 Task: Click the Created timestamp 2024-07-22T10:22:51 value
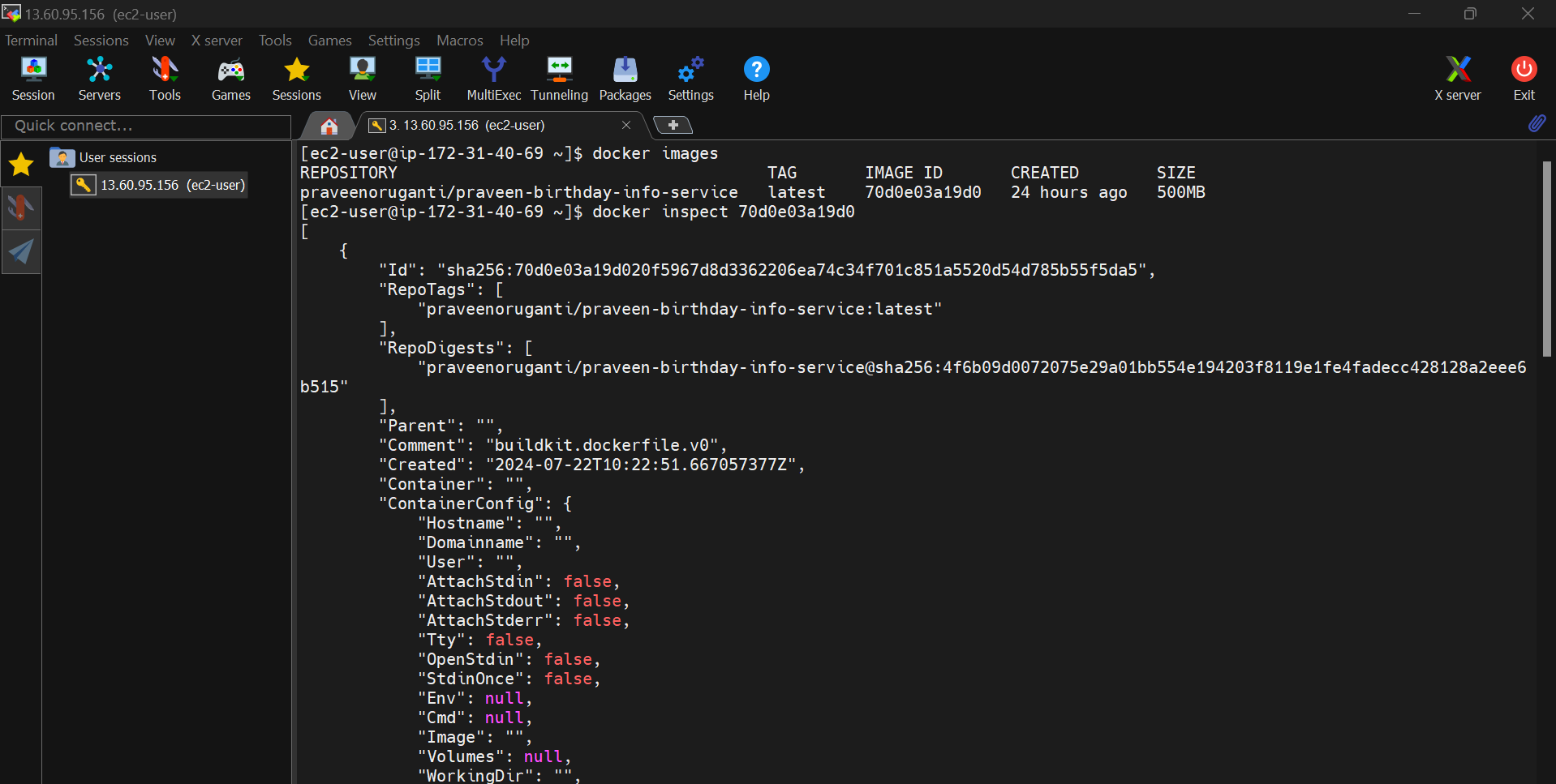click(641, 465)
